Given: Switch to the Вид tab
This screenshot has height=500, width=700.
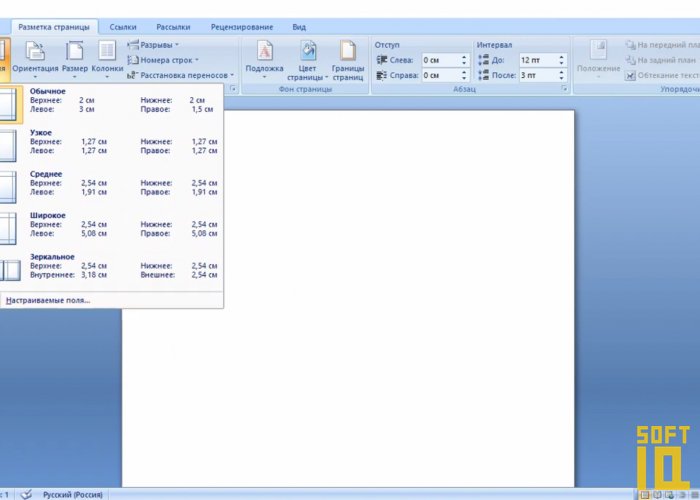Looking at the screenshot, I should pos(299,27).
